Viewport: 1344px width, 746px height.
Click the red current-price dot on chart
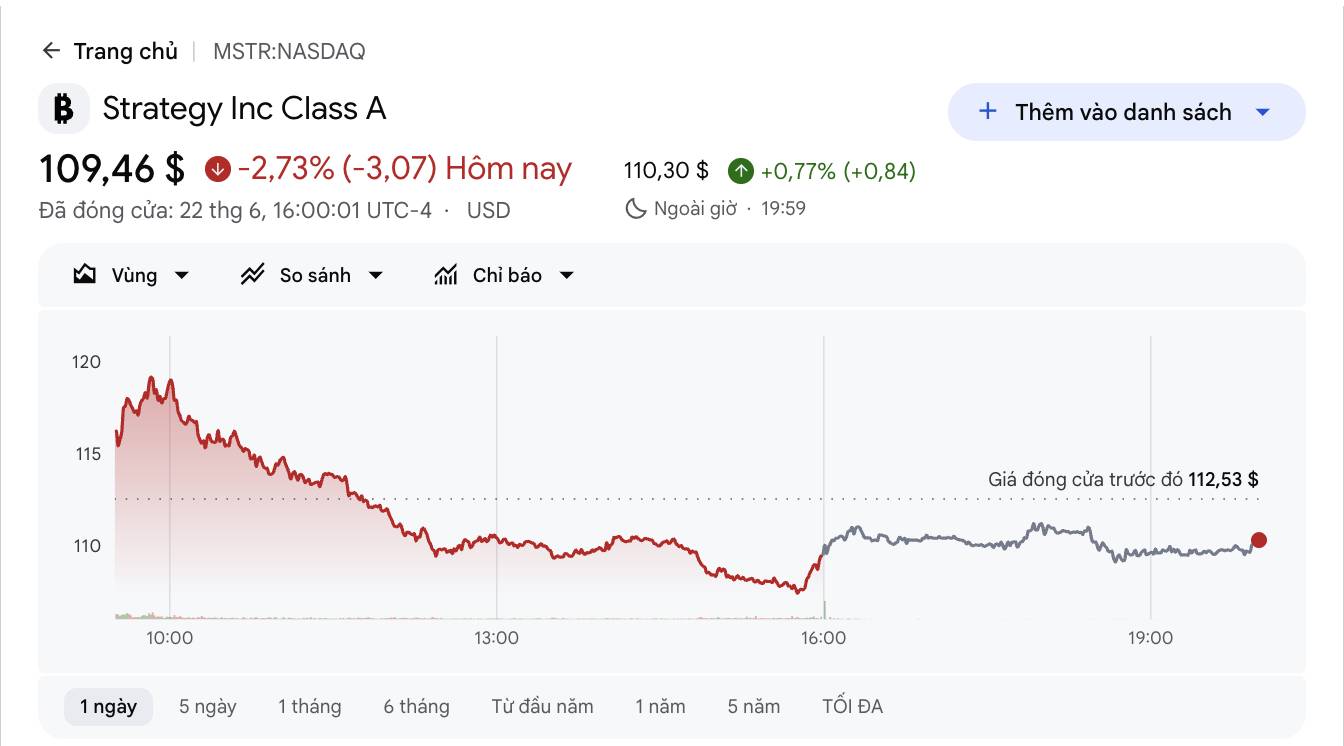1259,540
